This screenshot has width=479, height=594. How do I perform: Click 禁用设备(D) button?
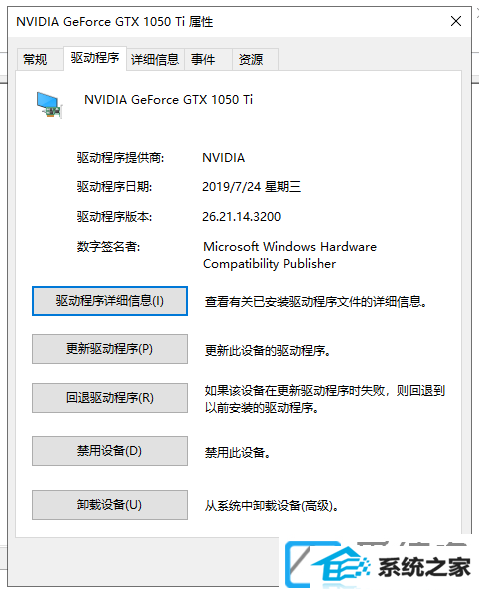110,451
